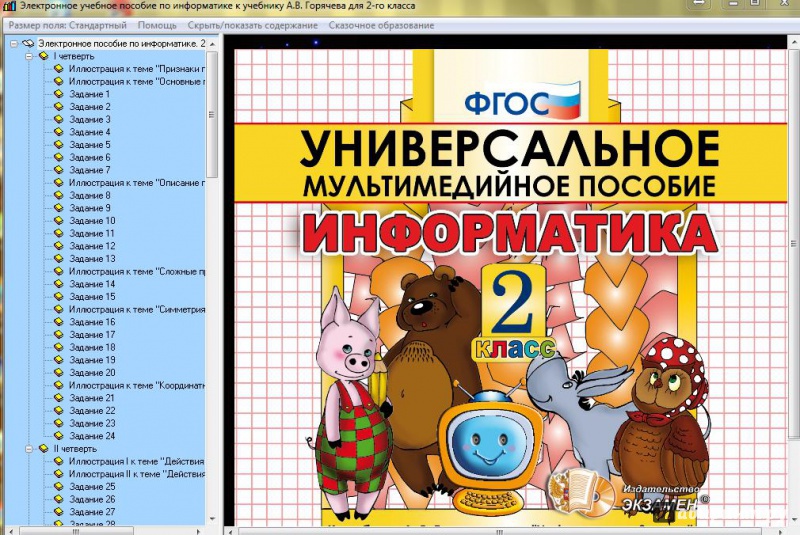This screenshot has width=800, height=535.
Task: Click the application icon in the title bar
Action: pyautogui.click(x=9, y=6)
